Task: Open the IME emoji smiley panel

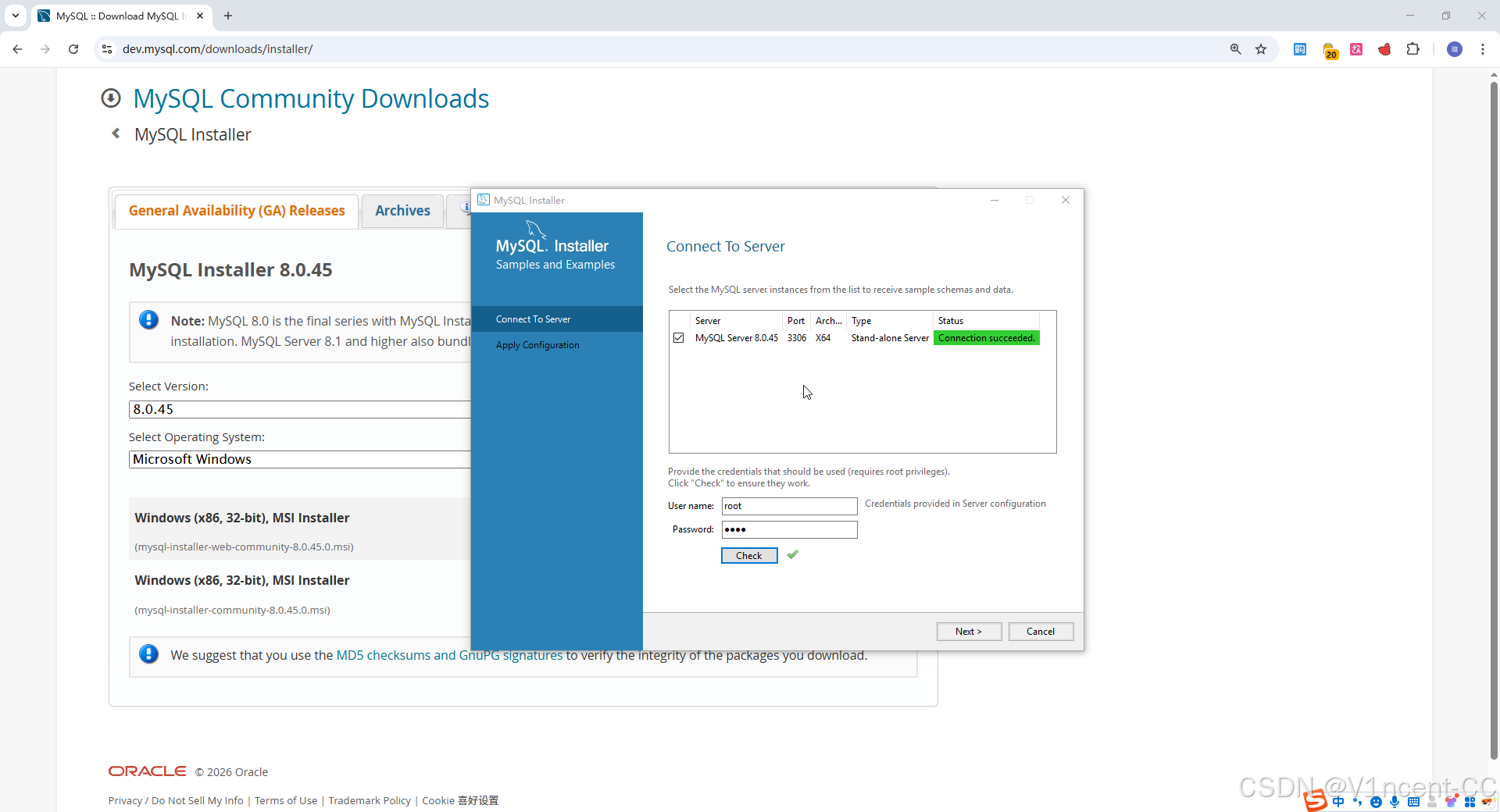Action: pyautogui.click(x=1376, y=802)
